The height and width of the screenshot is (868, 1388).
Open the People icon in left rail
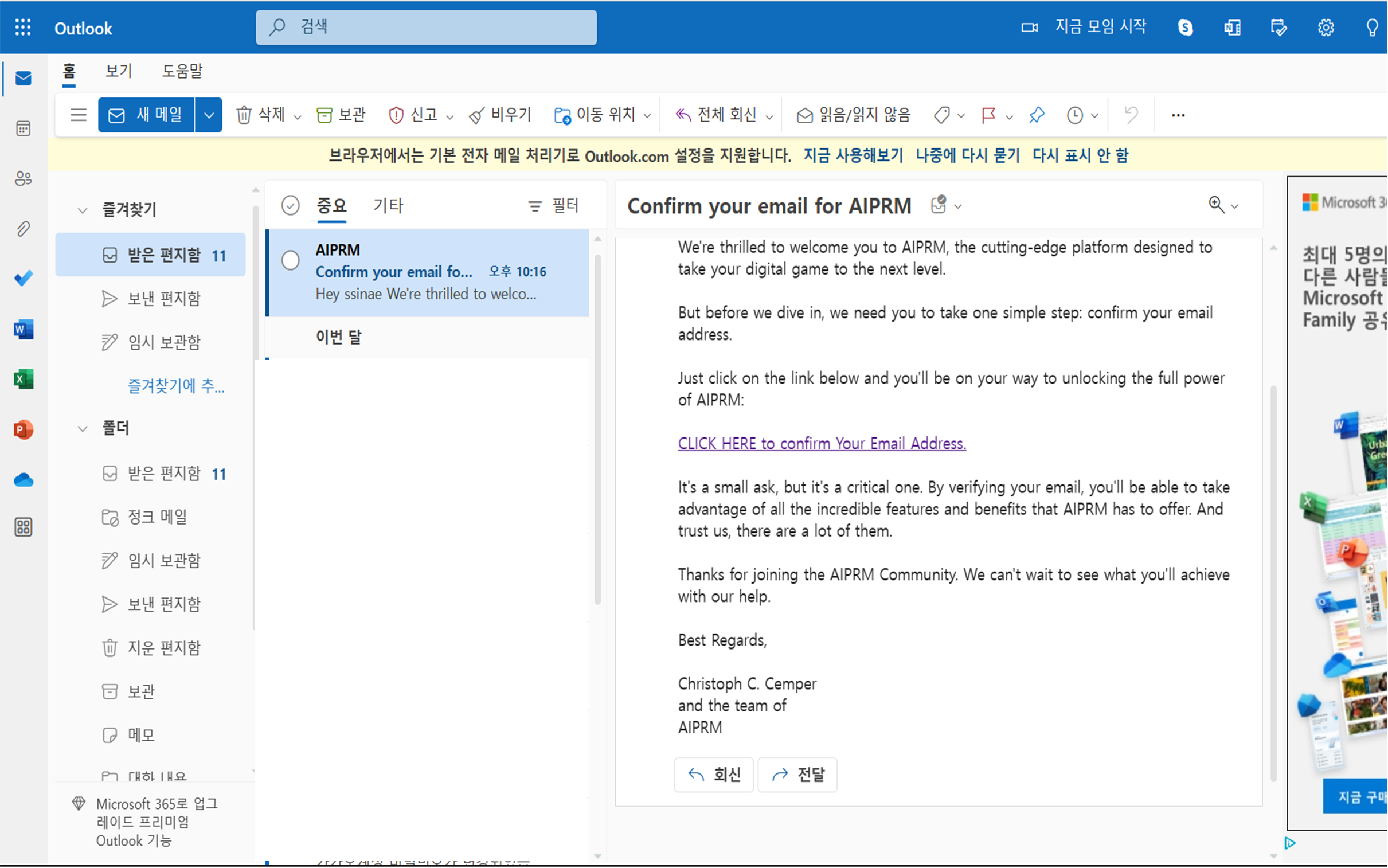[23, 178]
